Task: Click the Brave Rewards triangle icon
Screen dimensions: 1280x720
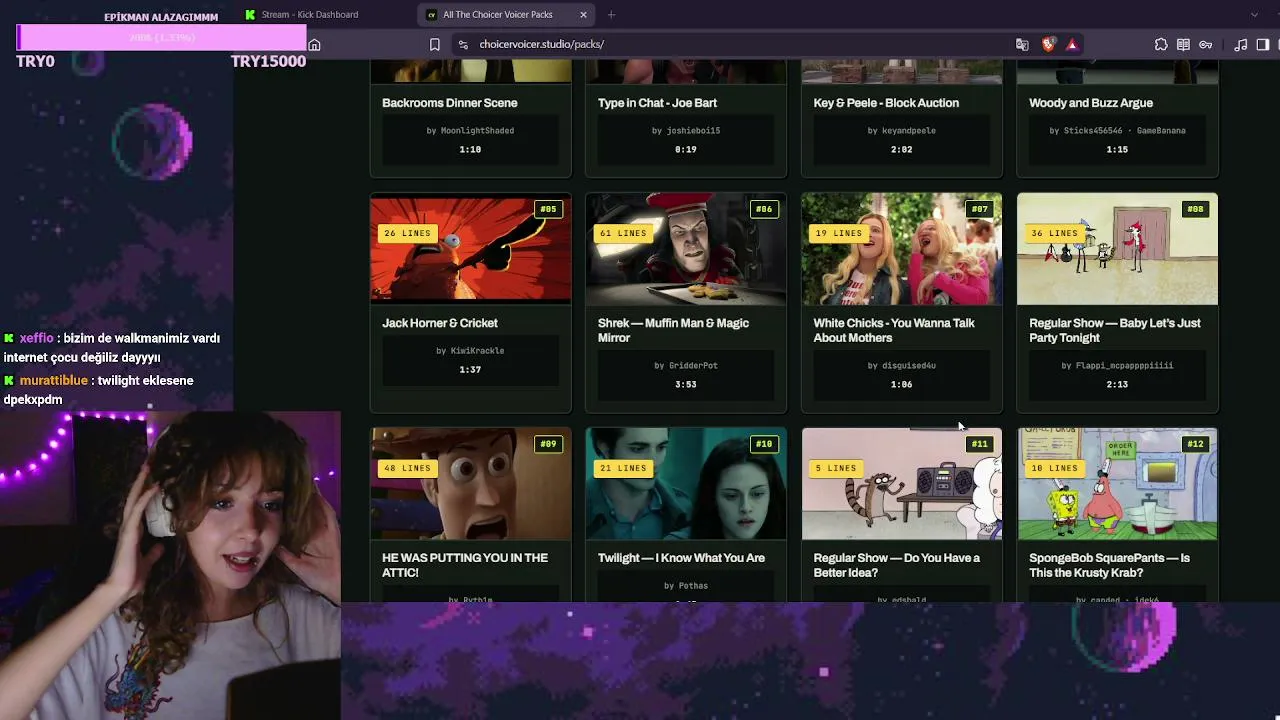Action: point(1072,44)
